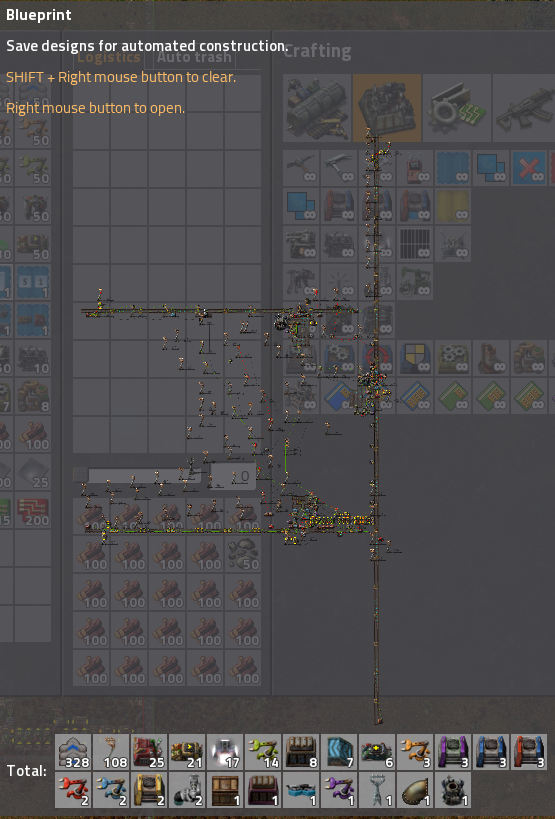Click the green inserter total showing 14
Screen dimensions: 555x819
pyautogui.click(x=263, y=752)
